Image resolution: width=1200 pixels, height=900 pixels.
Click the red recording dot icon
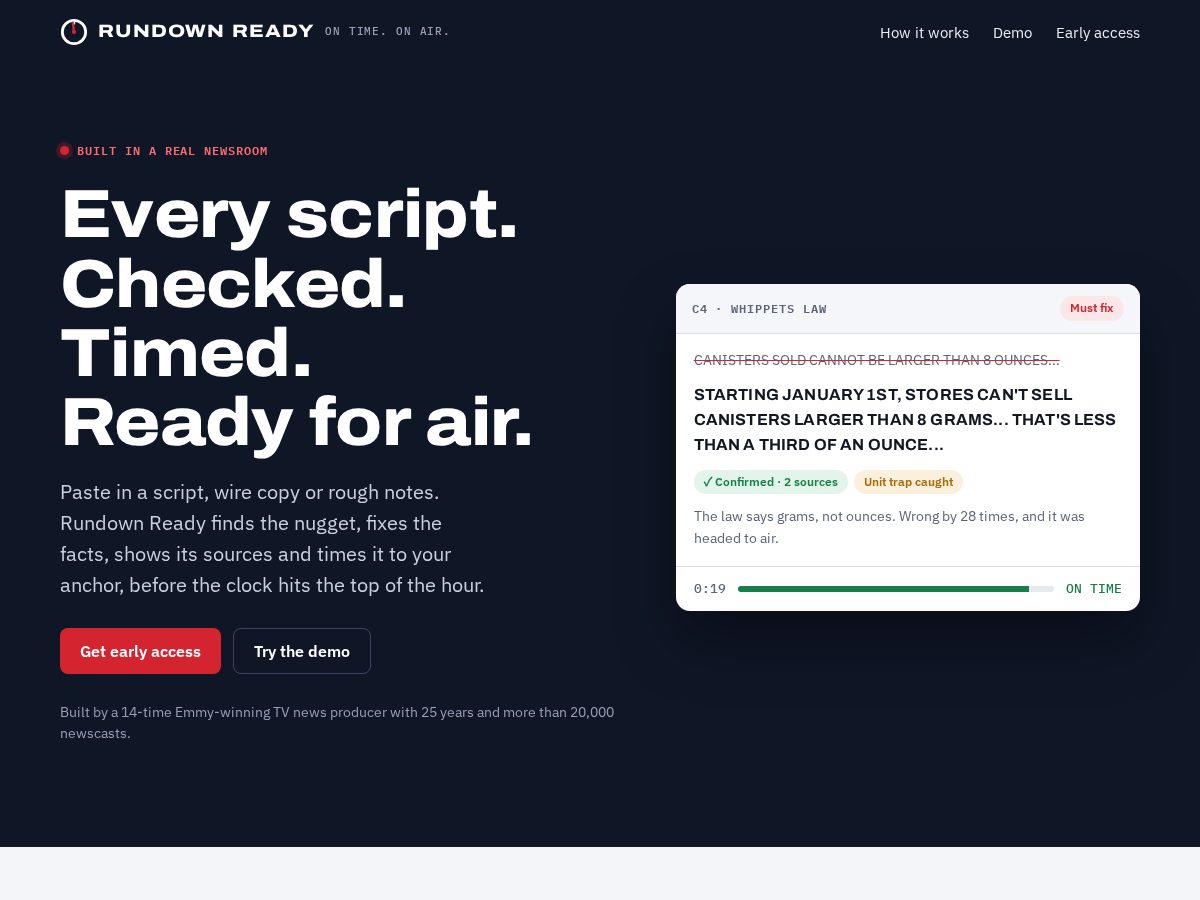click(x=64, y=151)
